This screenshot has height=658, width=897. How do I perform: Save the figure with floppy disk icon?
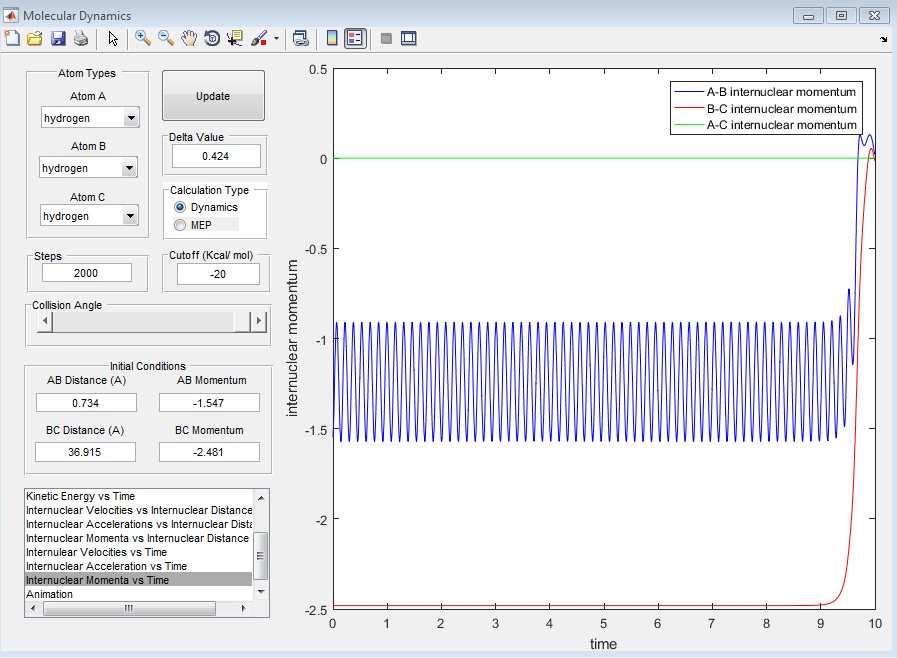[58, 38]
